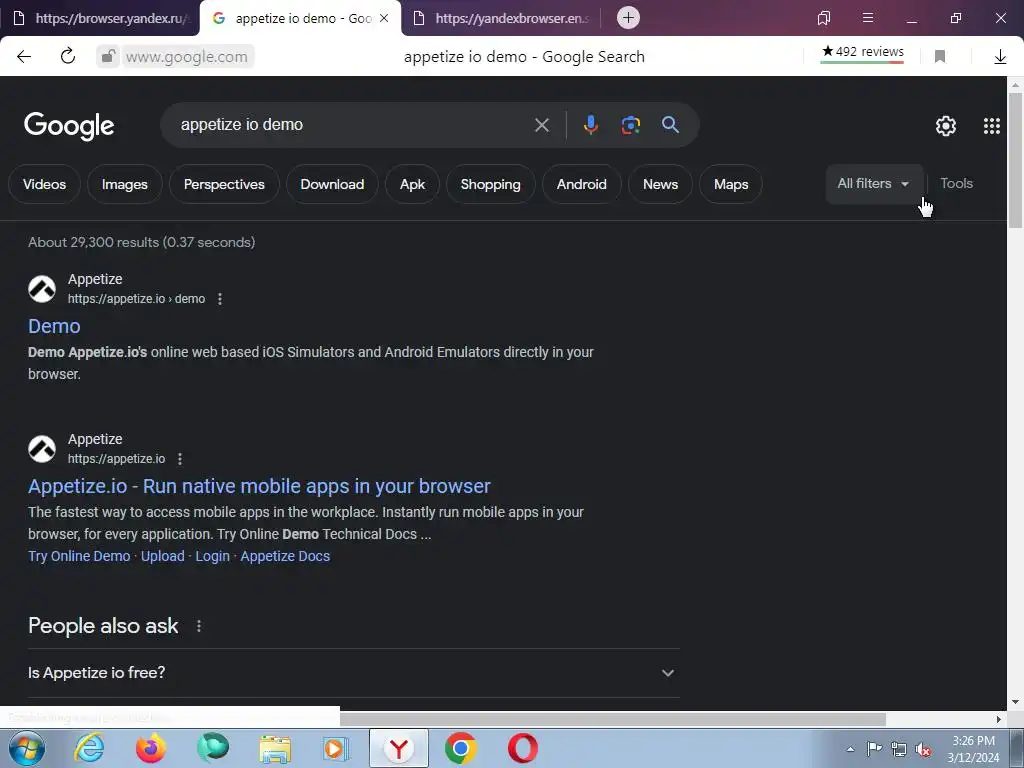Switch to Maps results
The width and height of the screenshot is (1024, 768).
tap(731, 184)
